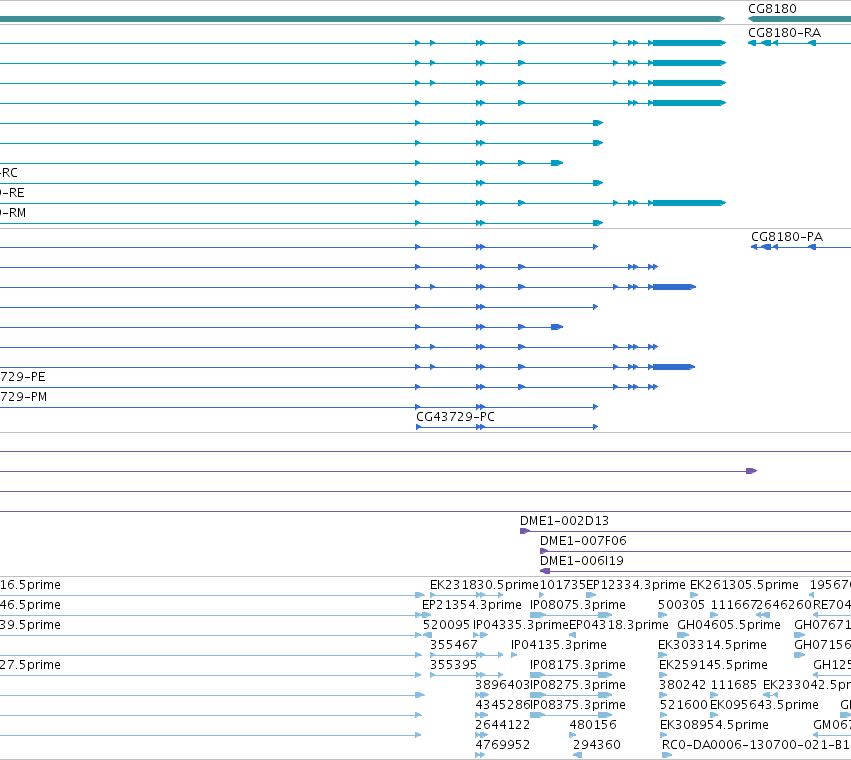Select the 521600 label
The height and width of the screenshot is (760, 851).
(684, 705)
